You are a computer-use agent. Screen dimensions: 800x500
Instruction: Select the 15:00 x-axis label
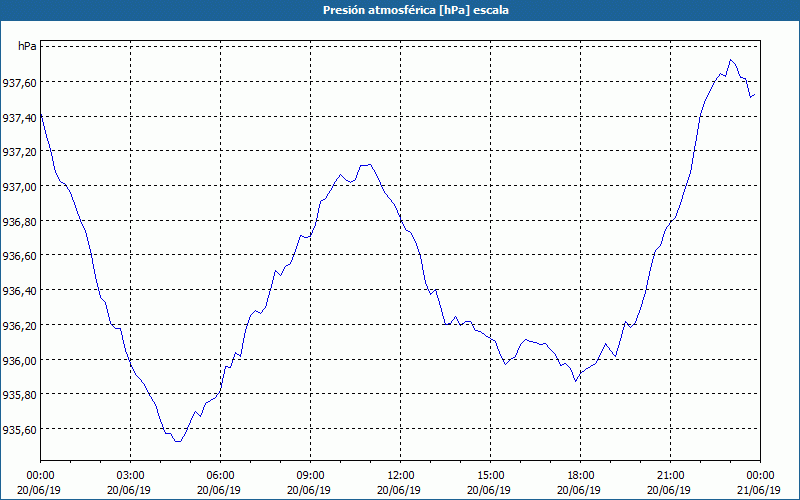[x=490, y=476]
